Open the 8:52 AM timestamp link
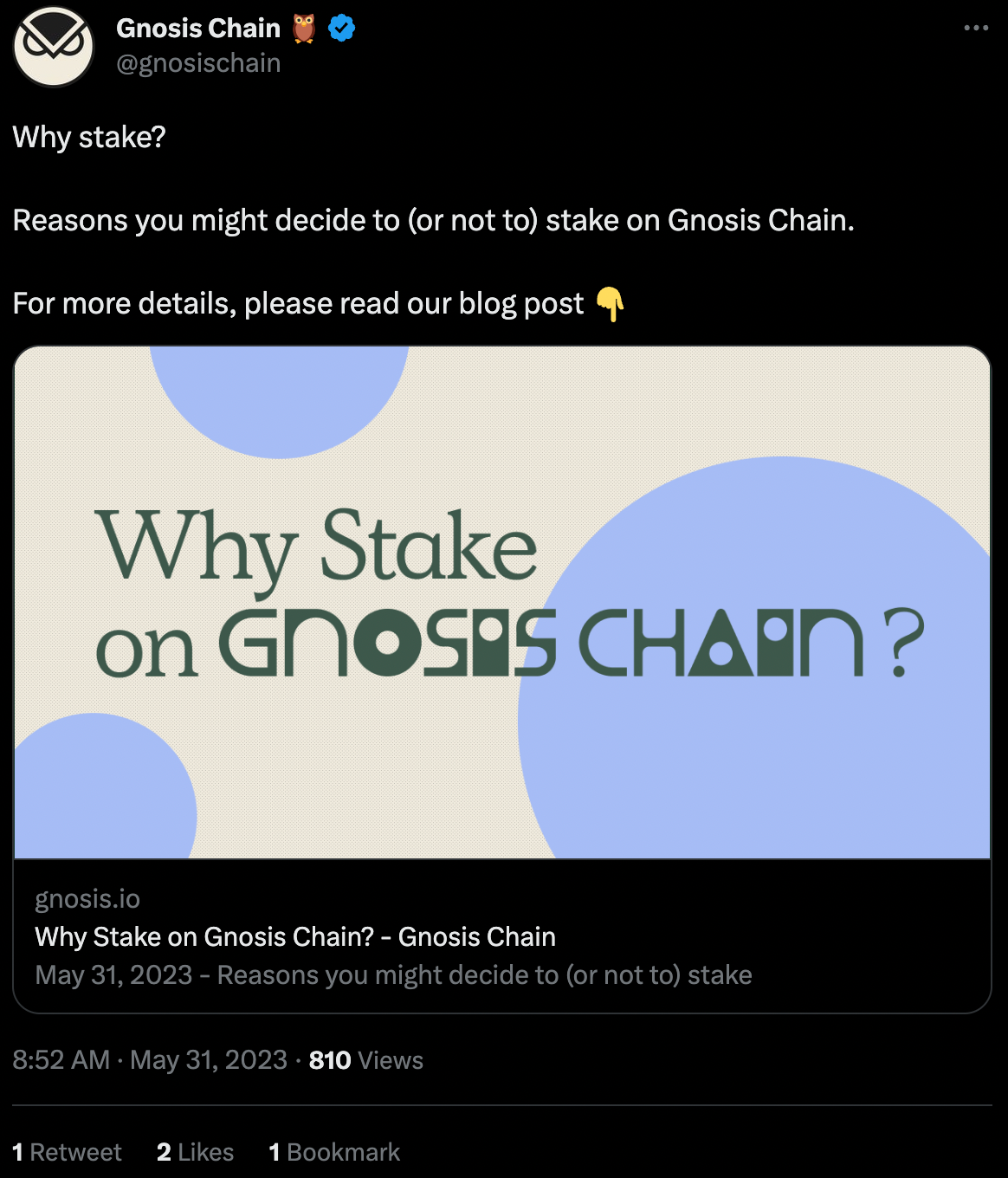The height and width of the screenshot is (1178, 1008). [61, 1060]
